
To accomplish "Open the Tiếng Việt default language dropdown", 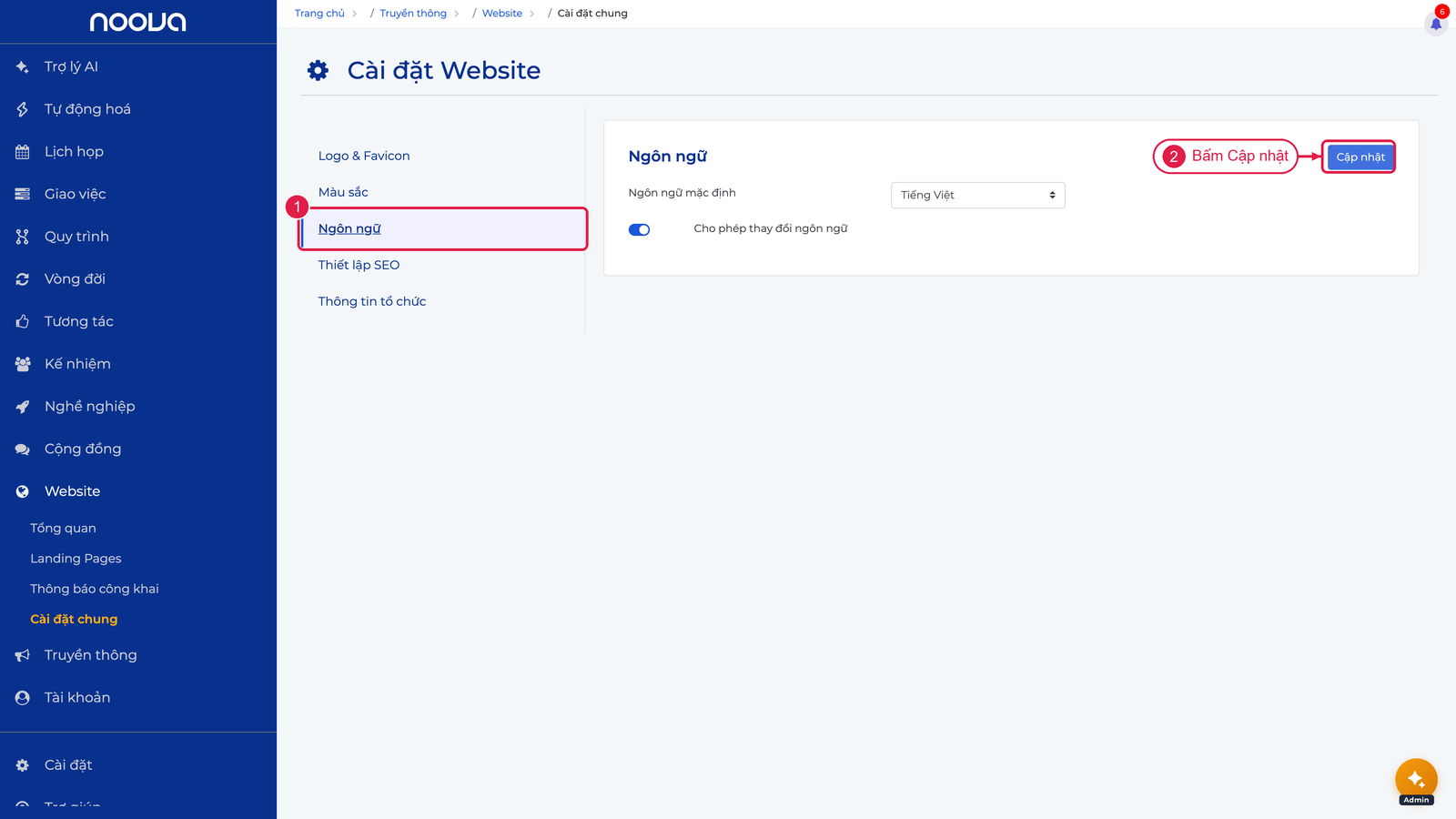I will click(x=977, y=195).
